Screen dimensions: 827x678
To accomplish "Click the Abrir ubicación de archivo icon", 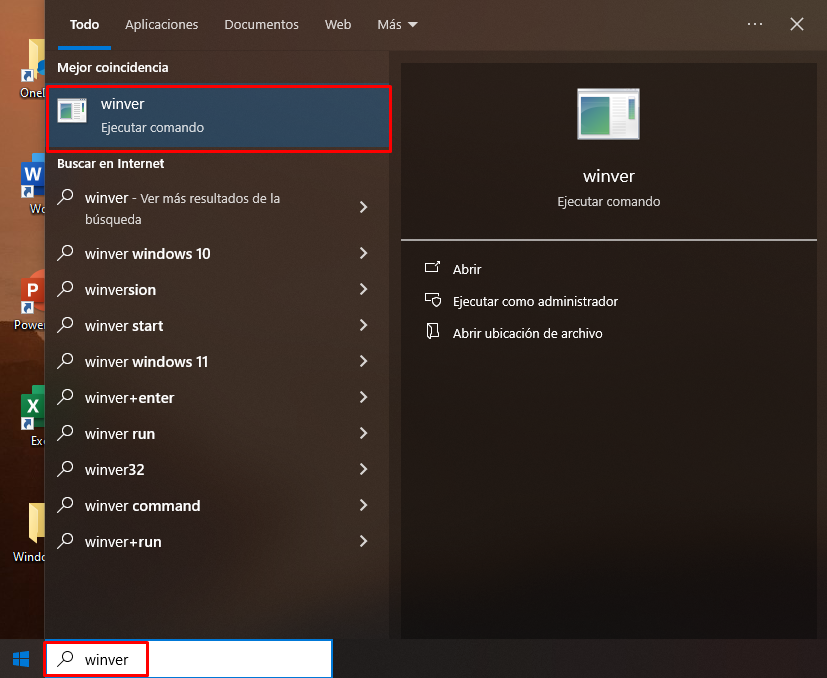I will [433, 333].
